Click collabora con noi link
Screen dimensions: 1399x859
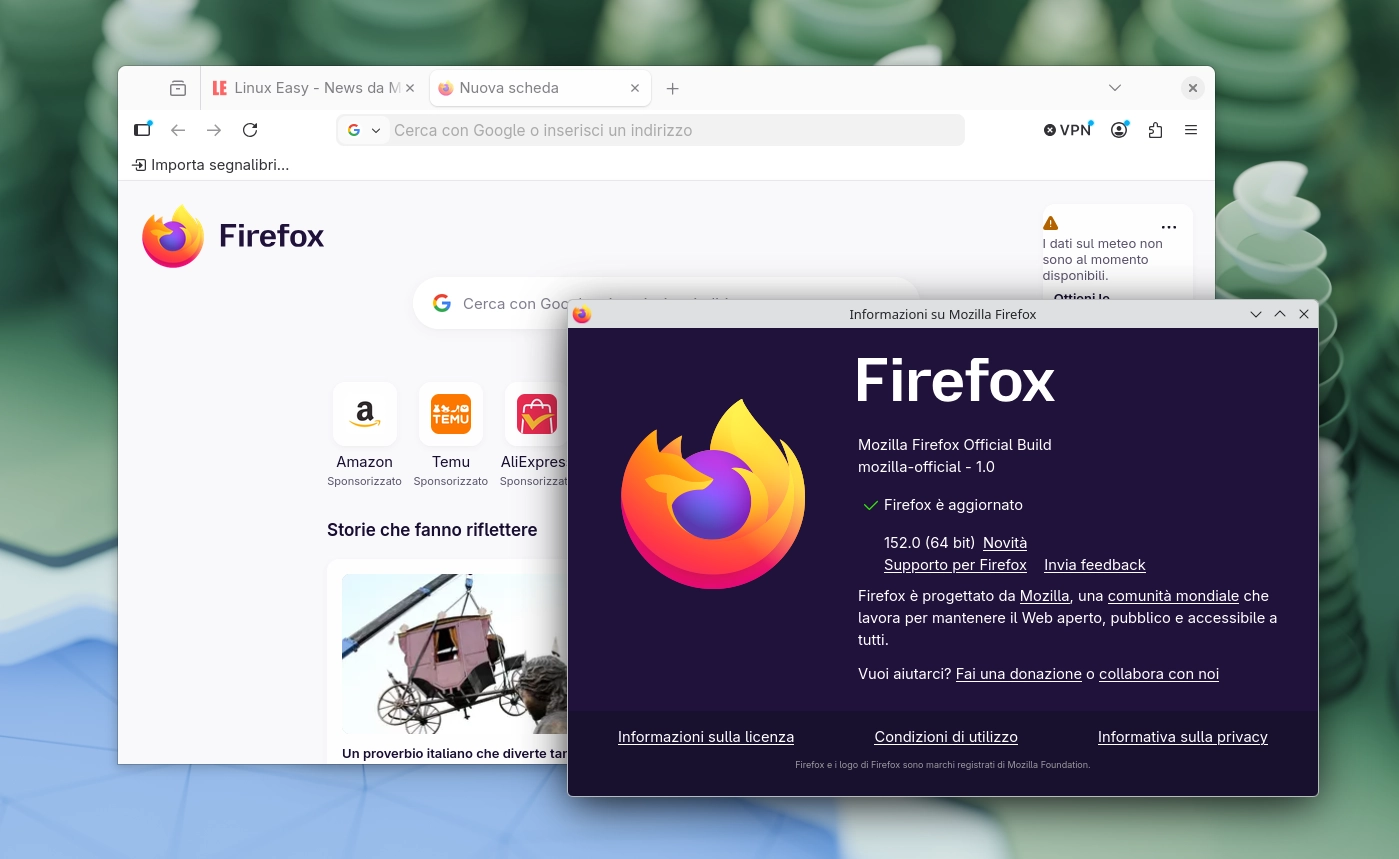pyautogui.click(x=1159, y=674)
